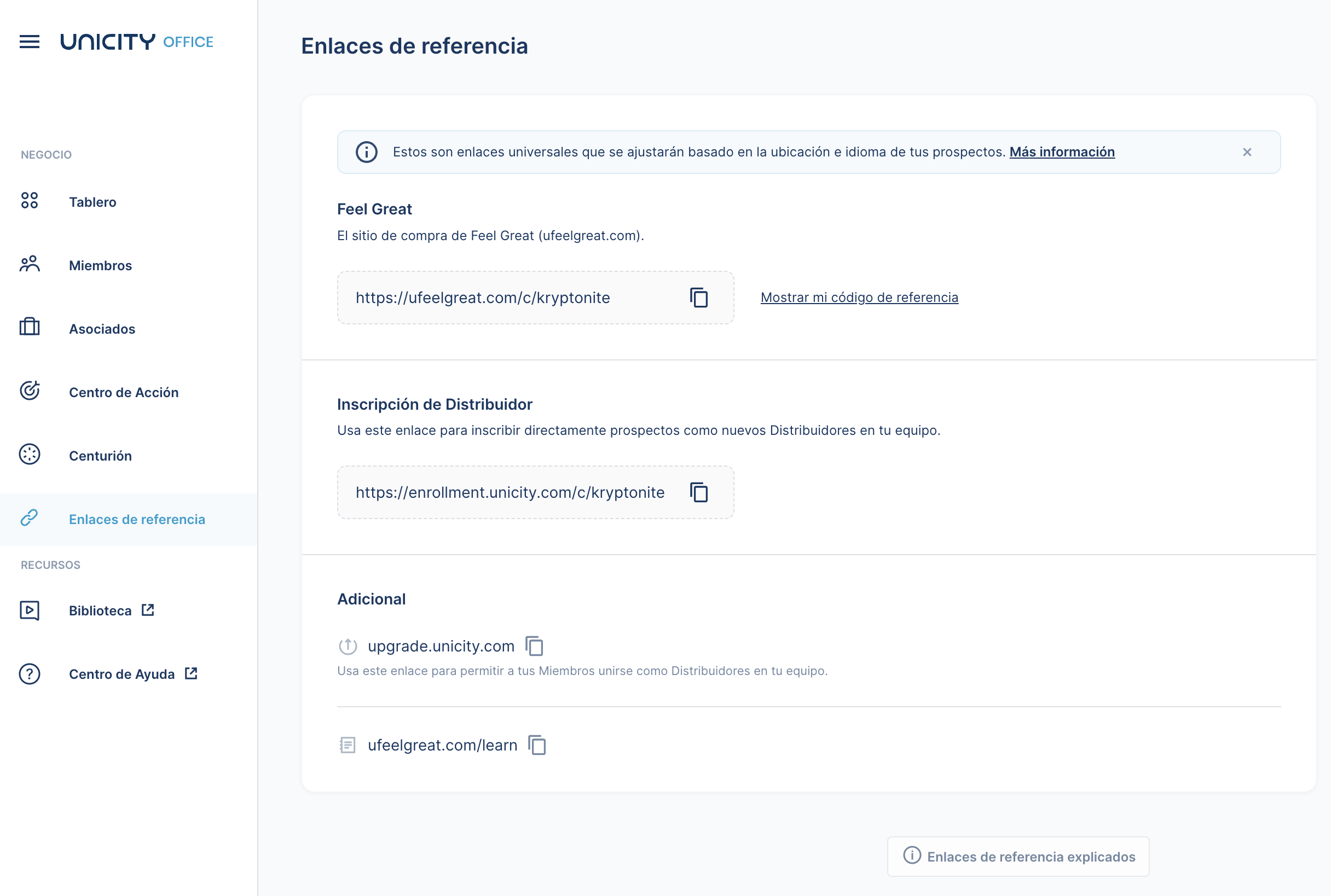Click the info icon in Enlaces explicados button
The width and height of the screenshot is (1331, 896).
(912, 856)
